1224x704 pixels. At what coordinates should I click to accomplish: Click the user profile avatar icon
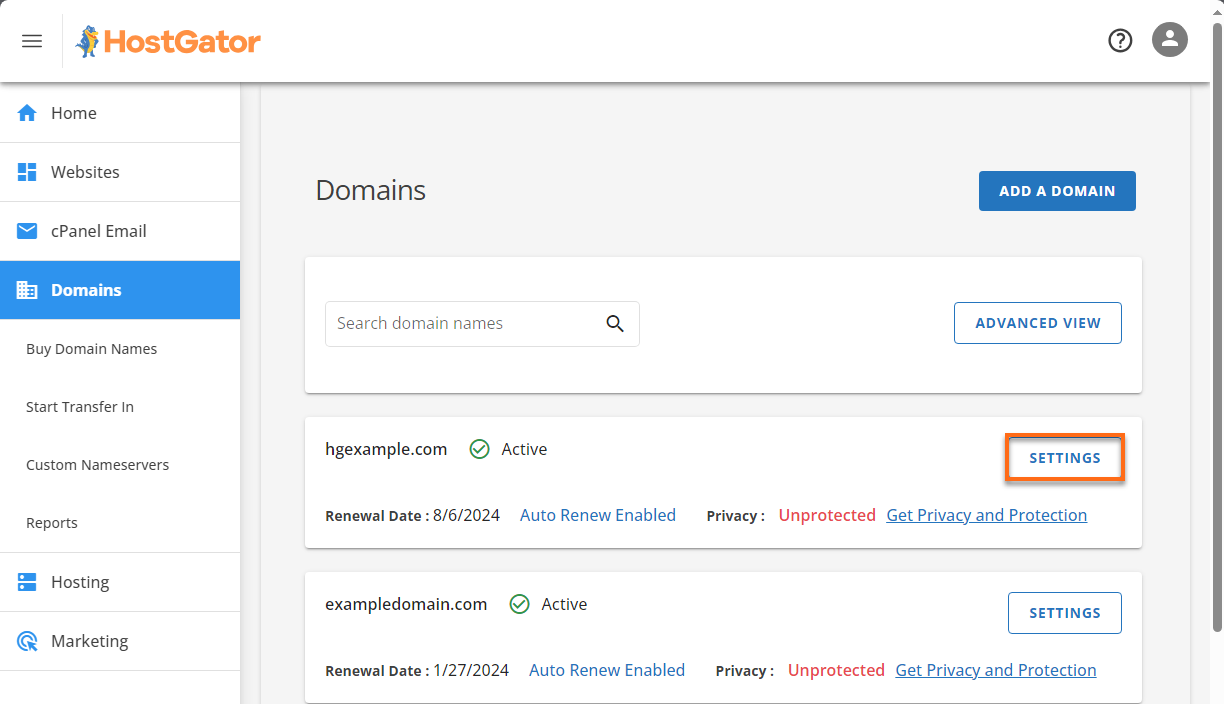click(x=1169, y=40)
